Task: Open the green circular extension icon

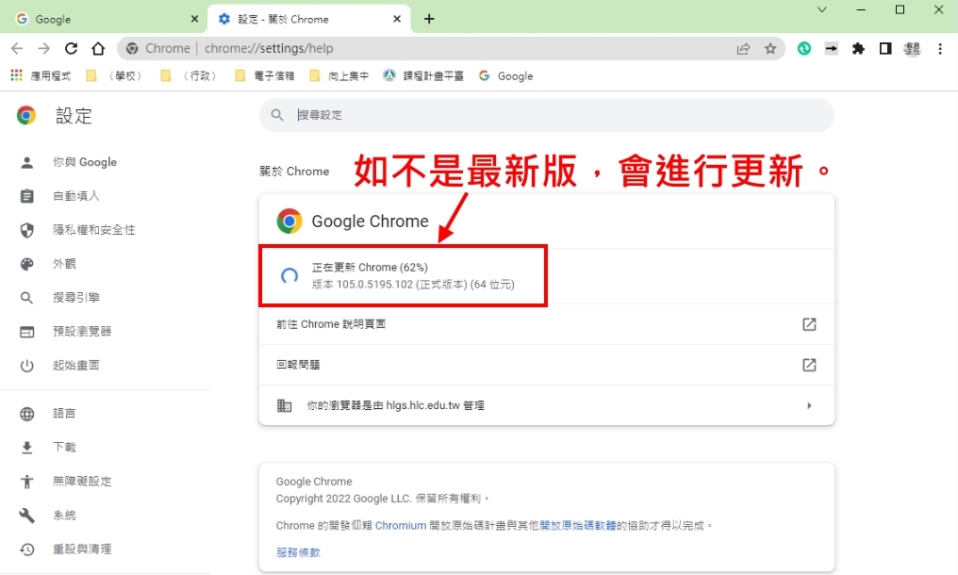Action: click(x=804, y=48)
